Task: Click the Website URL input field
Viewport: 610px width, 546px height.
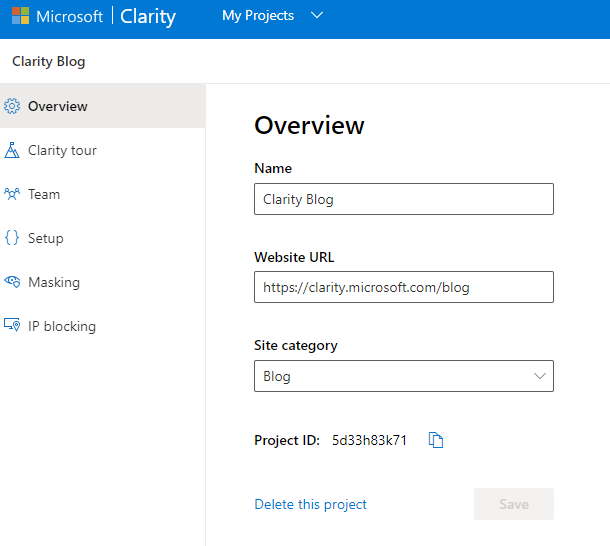Action: pos(404,287)
